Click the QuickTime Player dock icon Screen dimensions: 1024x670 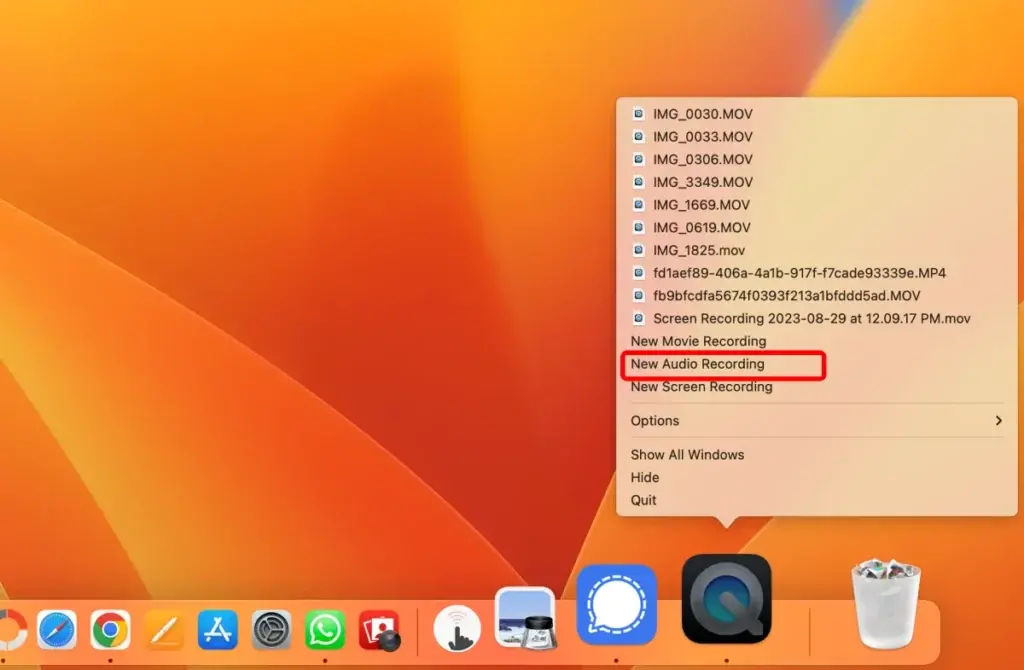coord(726,599)
